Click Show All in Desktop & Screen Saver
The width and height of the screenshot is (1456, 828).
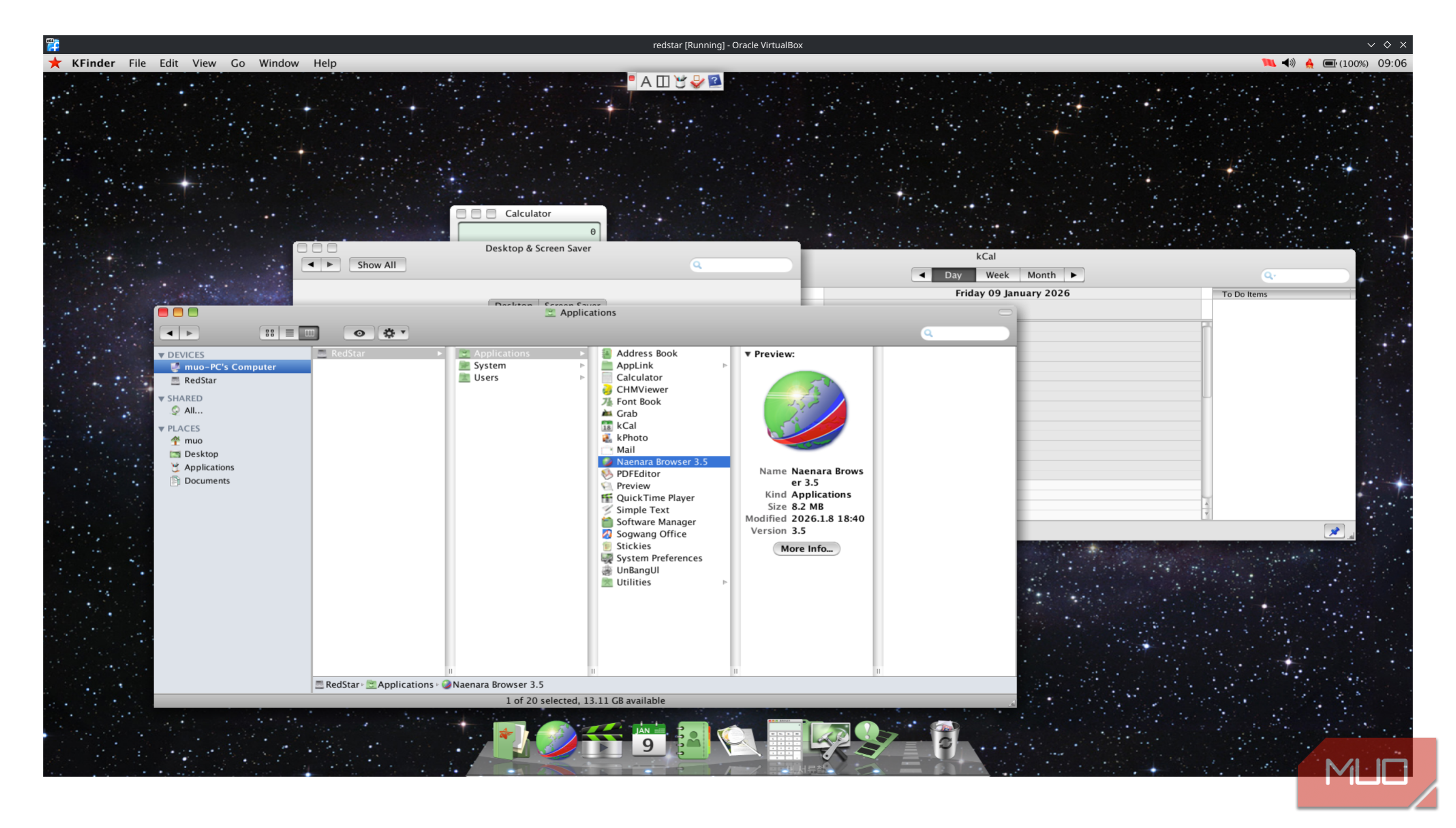376,265
